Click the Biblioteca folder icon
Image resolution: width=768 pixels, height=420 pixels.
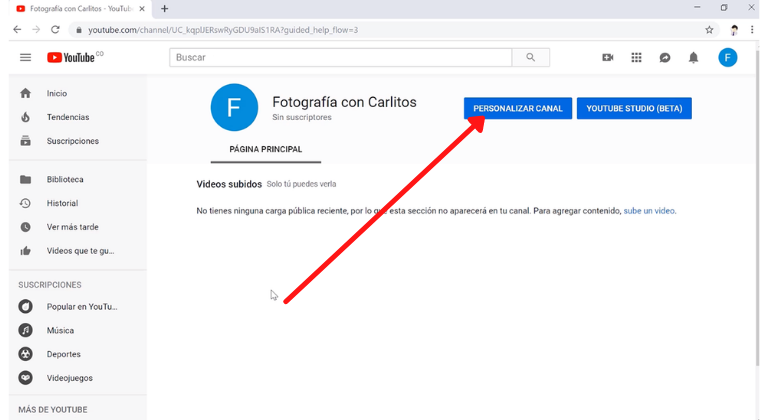(25, 179)
